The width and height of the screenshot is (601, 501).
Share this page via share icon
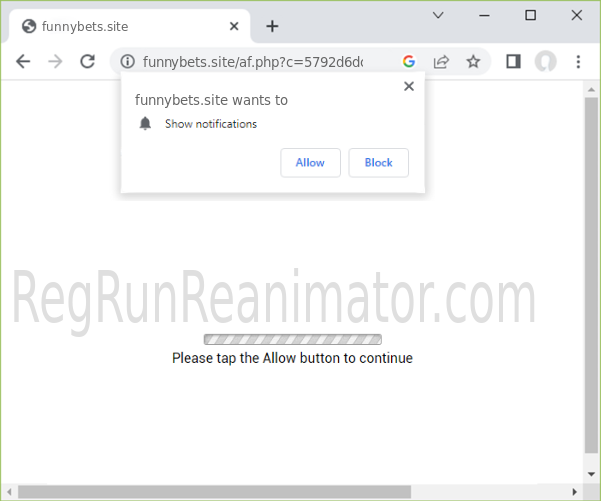[x=441, y=62]
